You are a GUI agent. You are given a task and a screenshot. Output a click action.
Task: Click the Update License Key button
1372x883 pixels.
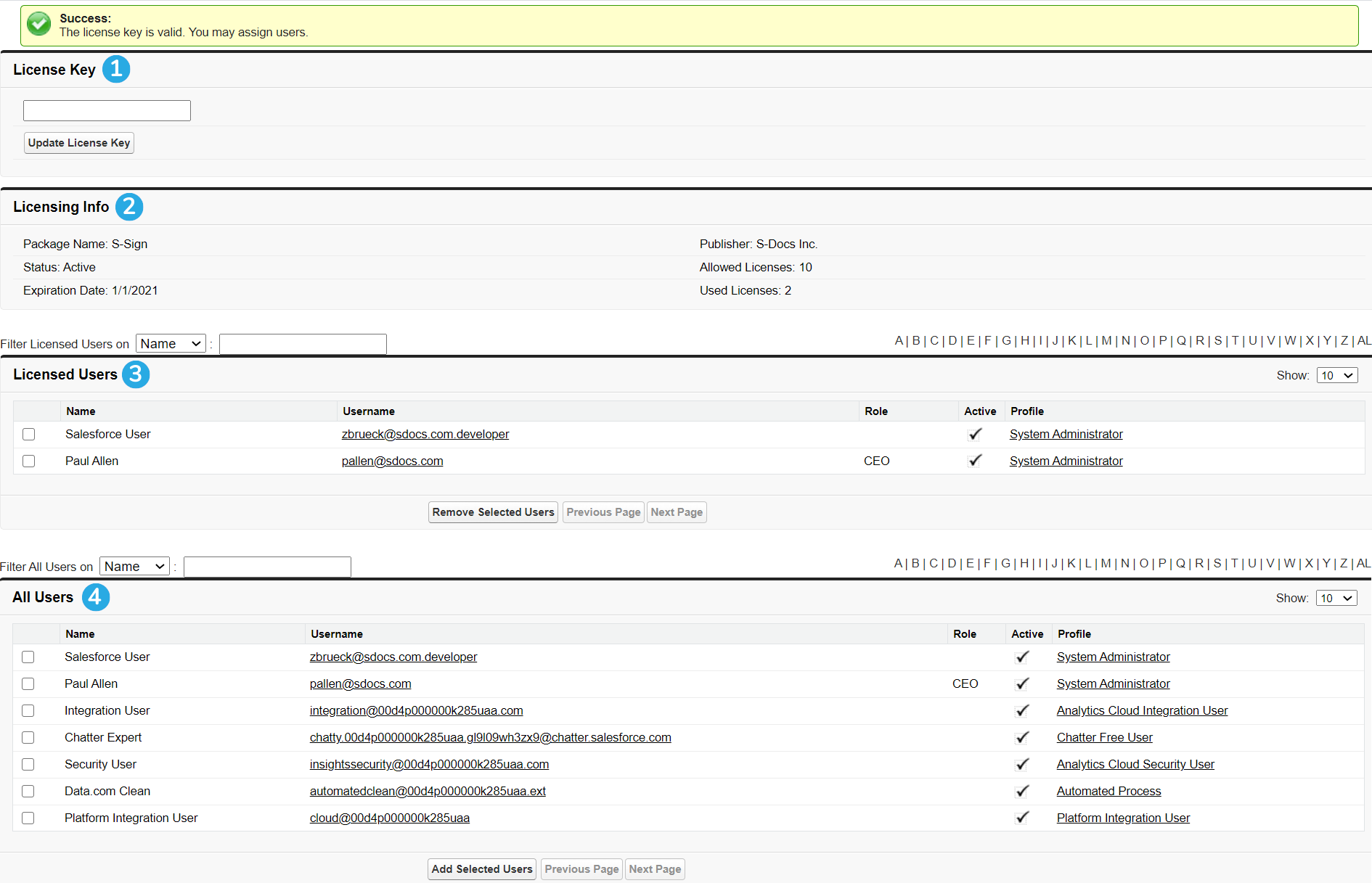coord(79,143)
